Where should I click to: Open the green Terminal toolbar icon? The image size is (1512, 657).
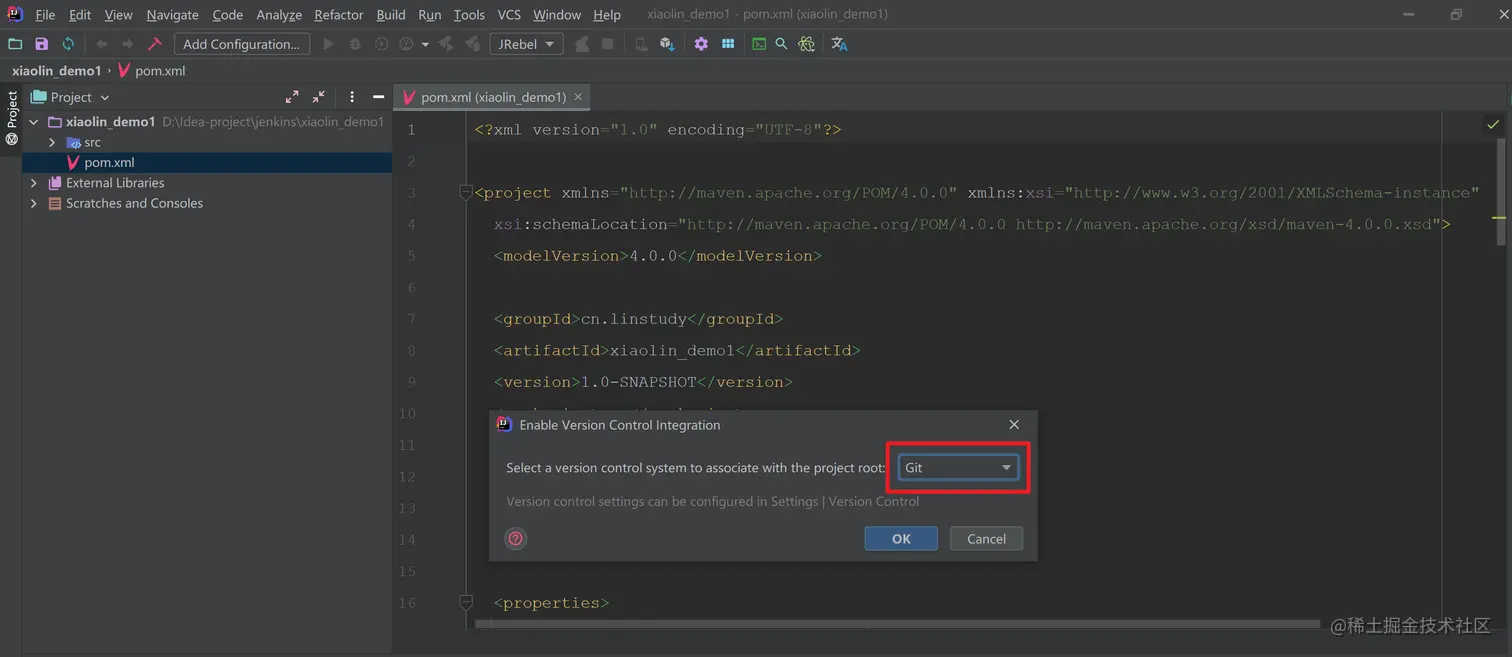click(759, 44)
